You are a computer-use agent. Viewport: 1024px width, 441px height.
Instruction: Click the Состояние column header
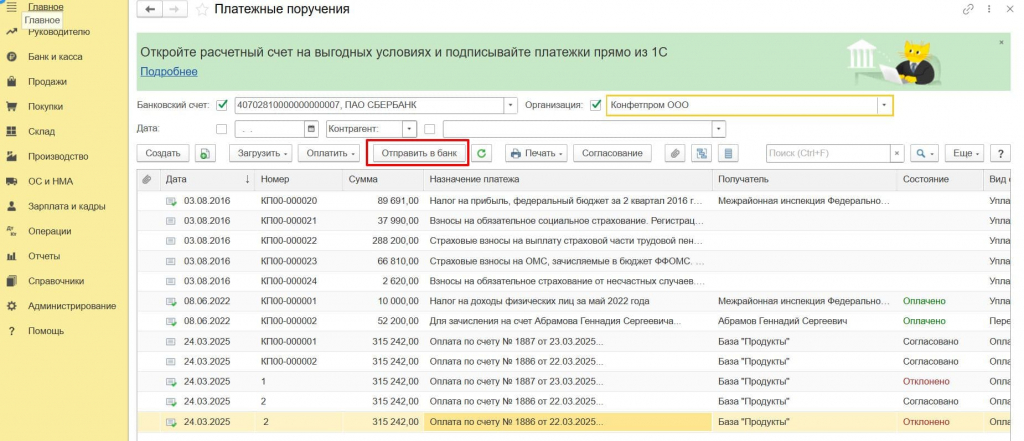point(939,179)
